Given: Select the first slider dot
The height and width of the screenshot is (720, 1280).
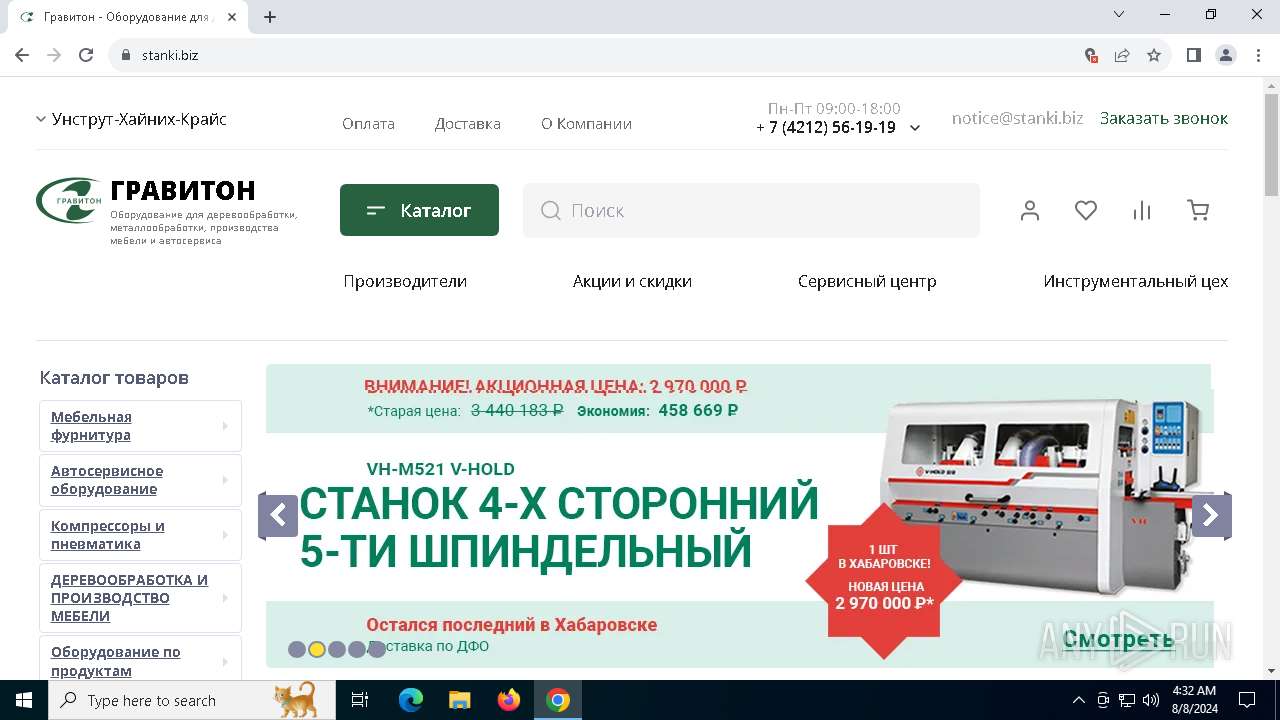Looking at the screenshot, I should tap(296, 649).
